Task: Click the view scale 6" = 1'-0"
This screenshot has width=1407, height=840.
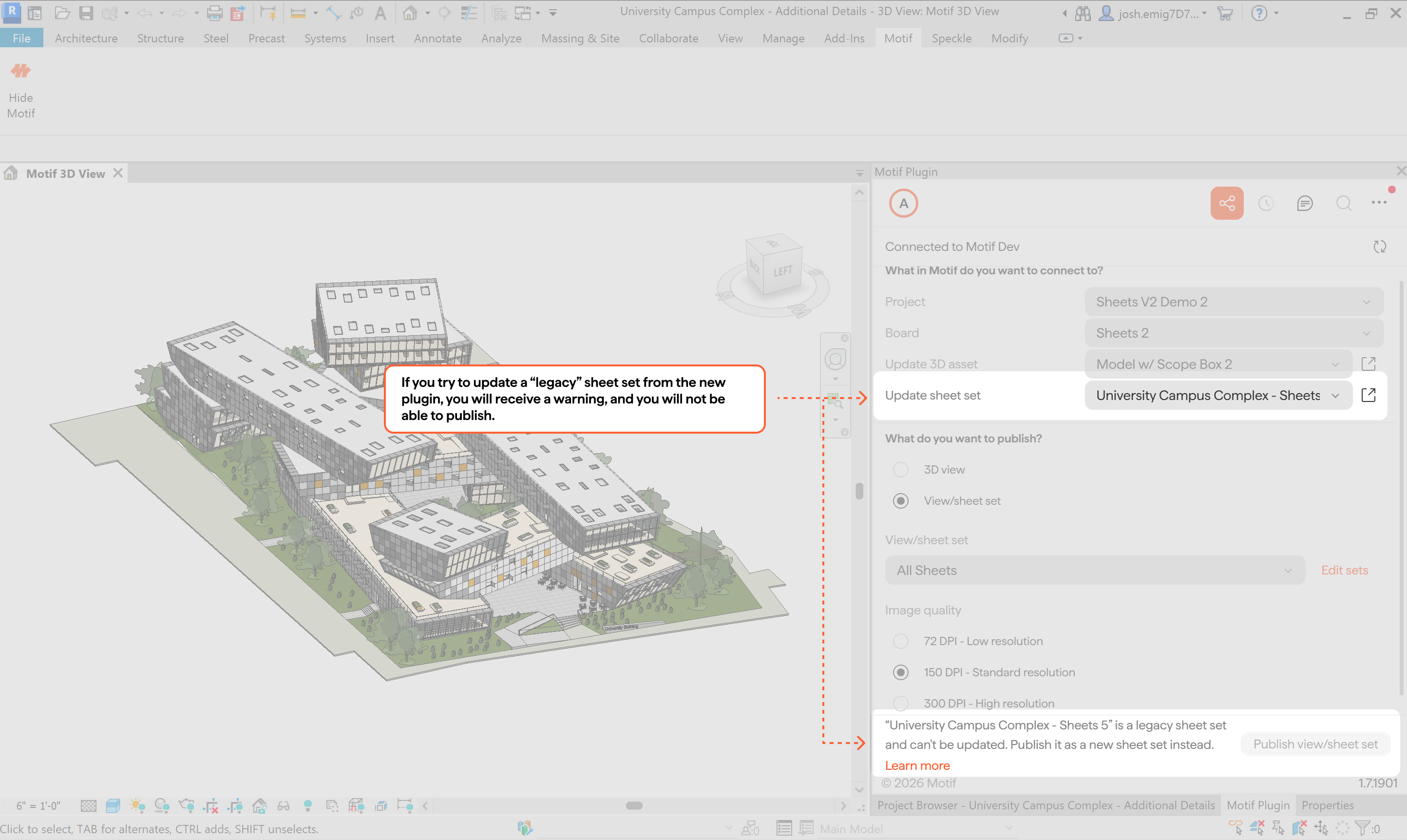Action: tap(38, 805)
